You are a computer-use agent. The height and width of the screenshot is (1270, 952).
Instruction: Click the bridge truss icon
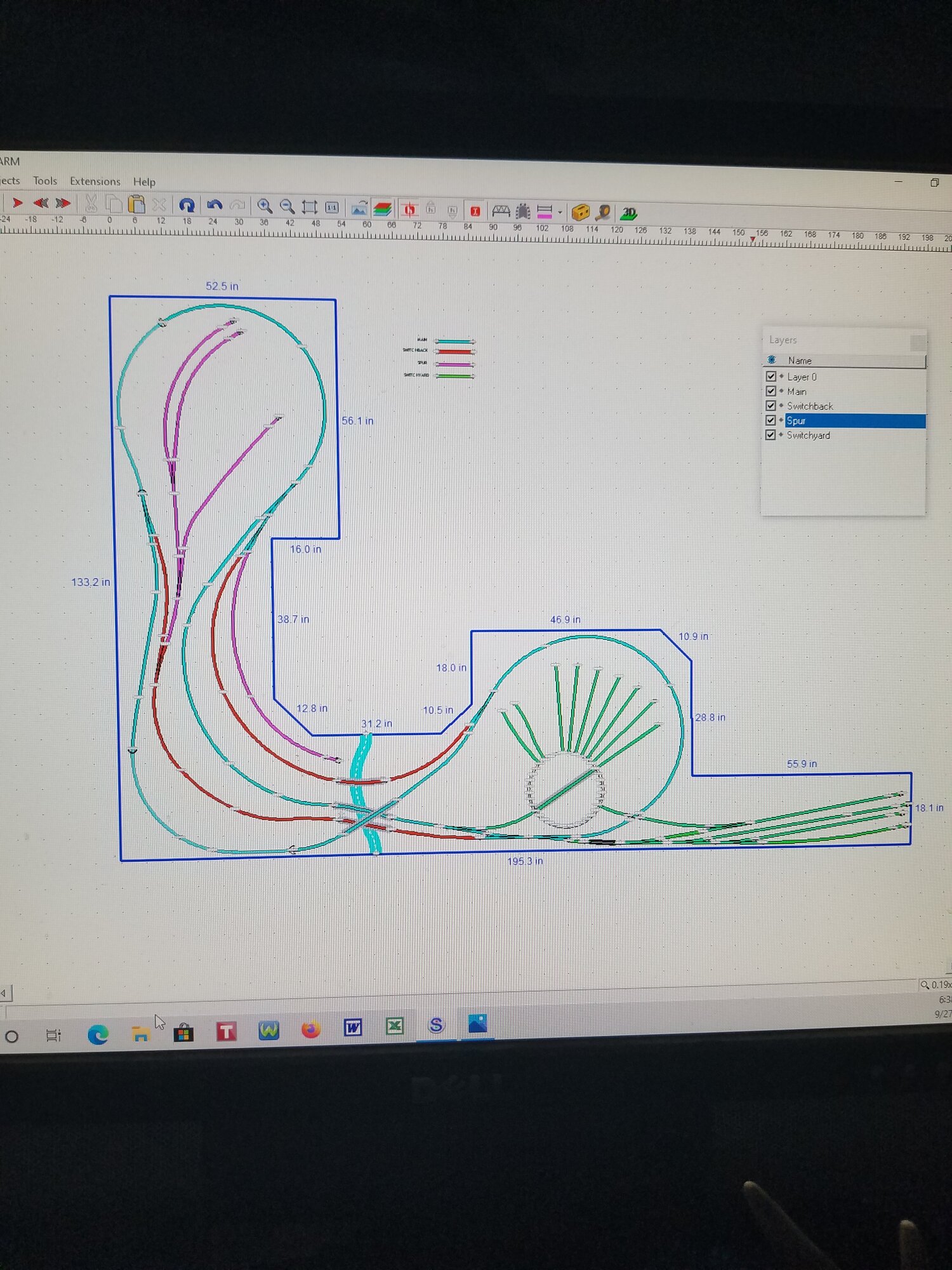501,211
